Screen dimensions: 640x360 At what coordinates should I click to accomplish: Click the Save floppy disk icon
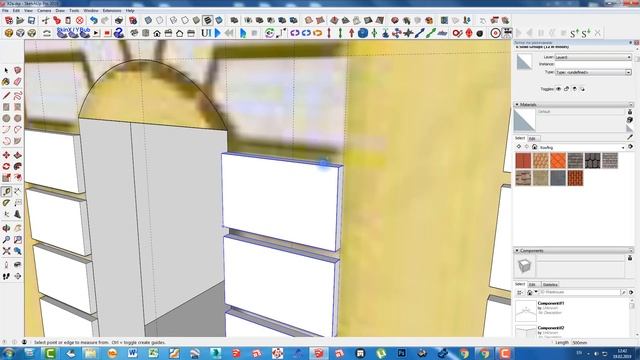coord(31,20)
